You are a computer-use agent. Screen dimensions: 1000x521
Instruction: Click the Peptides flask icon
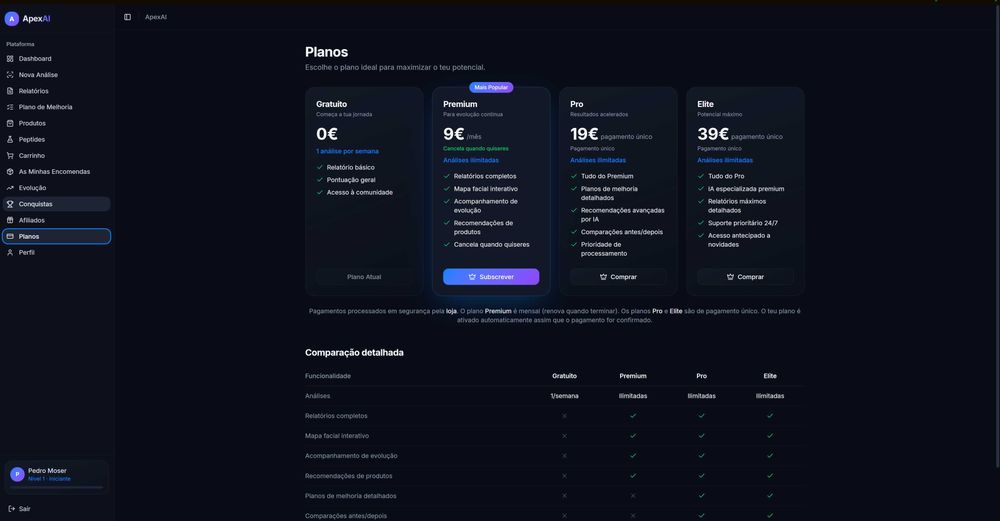click(10, 140)
